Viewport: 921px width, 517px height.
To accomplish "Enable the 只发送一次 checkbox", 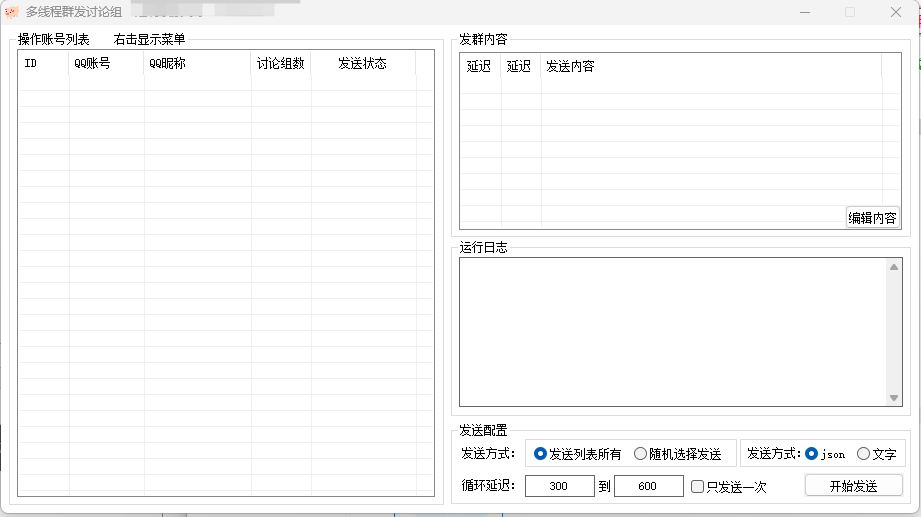I will tap(698, 487).
